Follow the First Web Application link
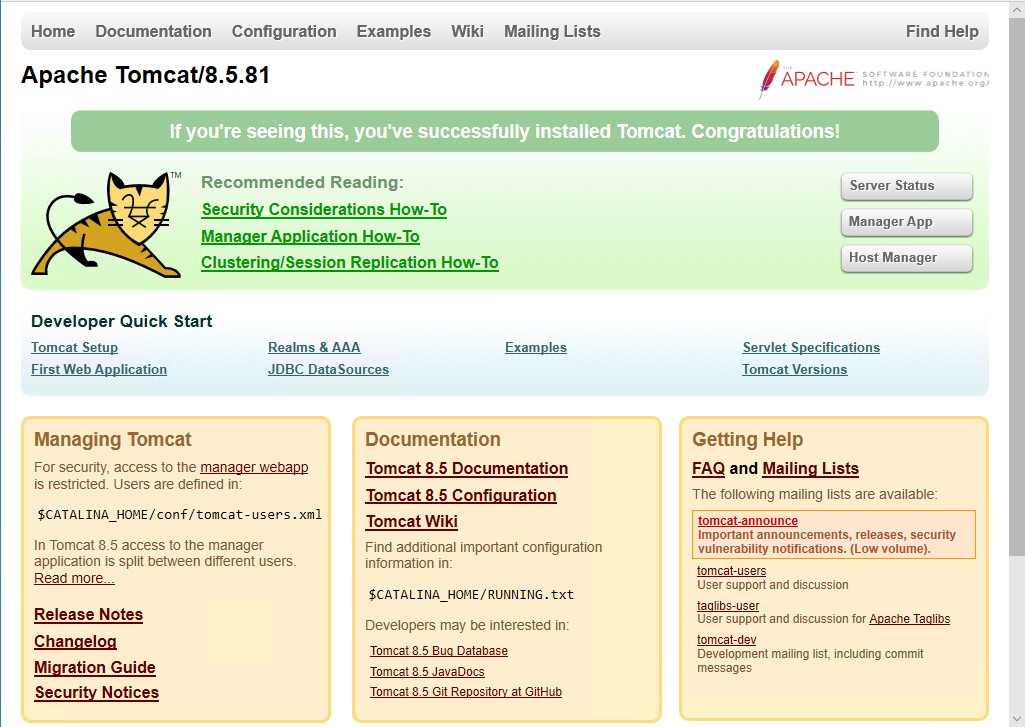Screen dimensions: 1025x727 (x=99, y=369)
